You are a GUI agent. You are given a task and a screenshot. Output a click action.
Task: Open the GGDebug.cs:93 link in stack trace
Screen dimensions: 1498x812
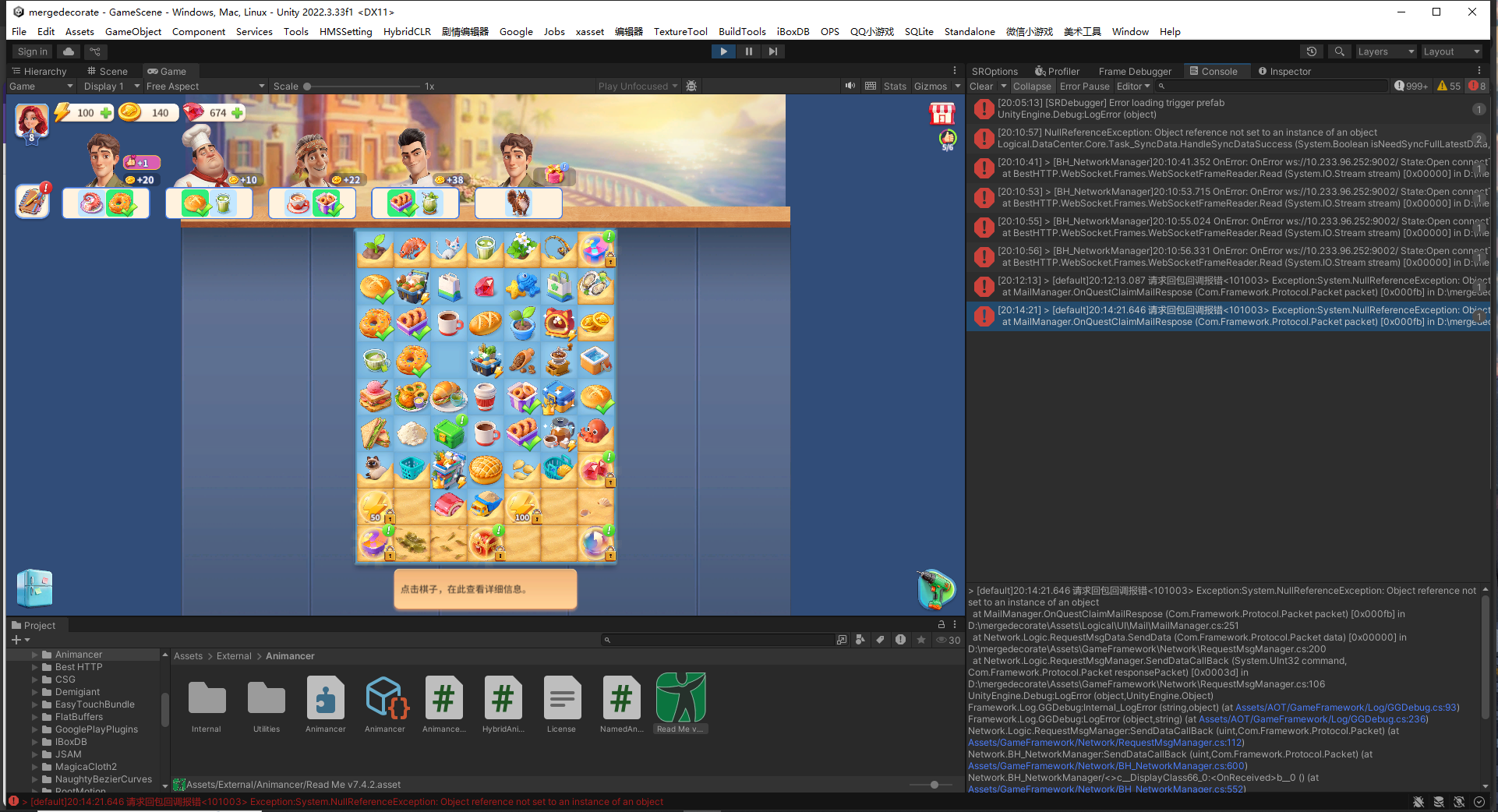(1345, 708)
